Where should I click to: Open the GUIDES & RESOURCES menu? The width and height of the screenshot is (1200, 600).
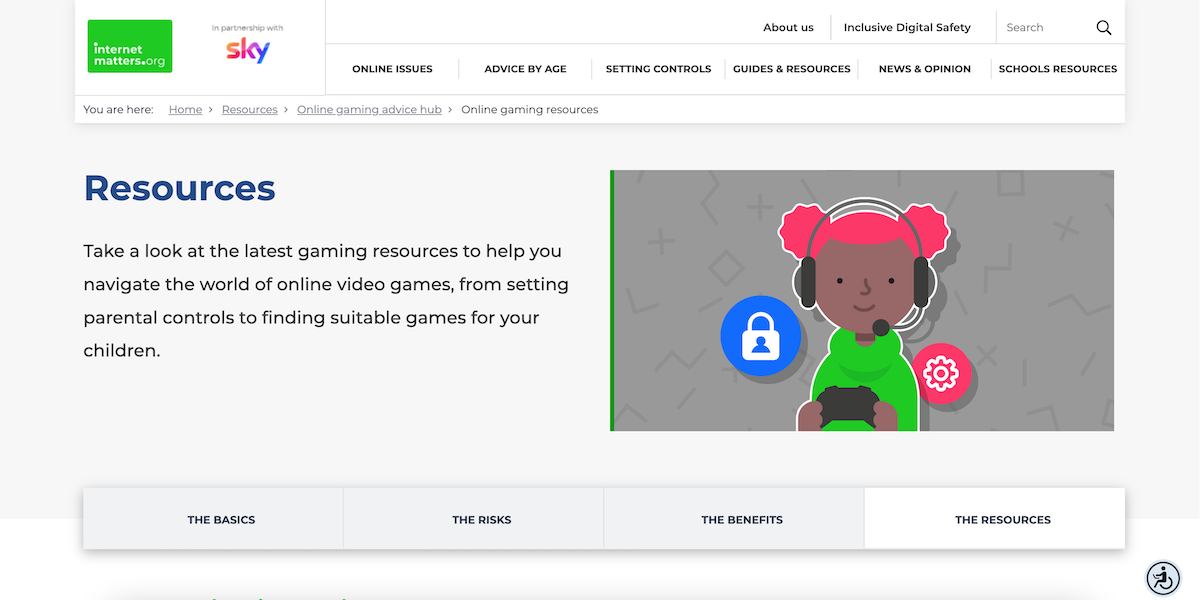(790, 69)
